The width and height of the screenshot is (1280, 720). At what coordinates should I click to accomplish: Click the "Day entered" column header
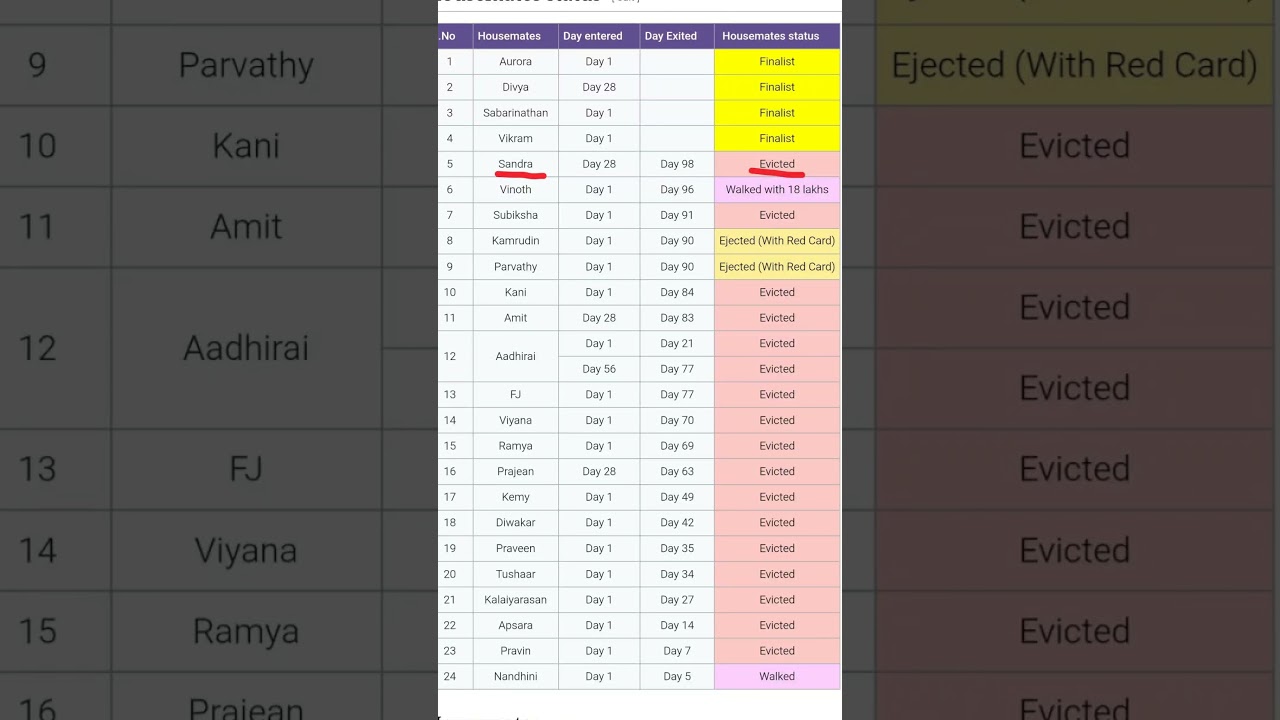coord(598,36)
